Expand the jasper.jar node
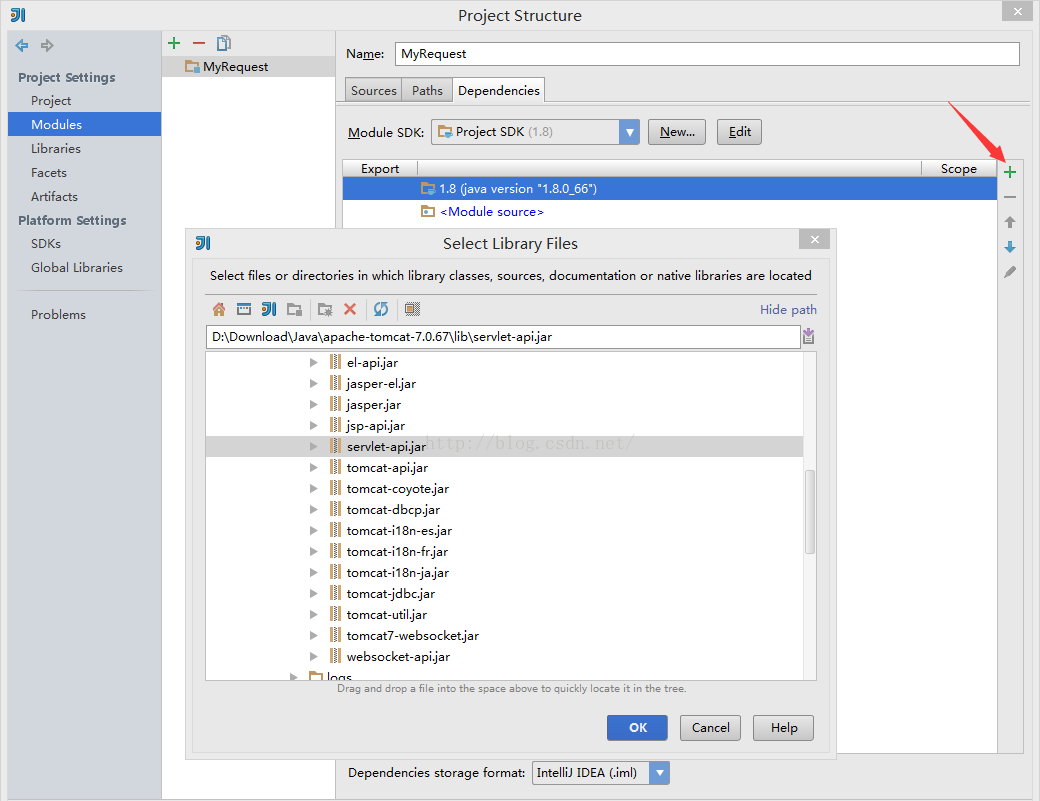The height and width of the screenshot is (801, 1040). (x=313, y=404)
